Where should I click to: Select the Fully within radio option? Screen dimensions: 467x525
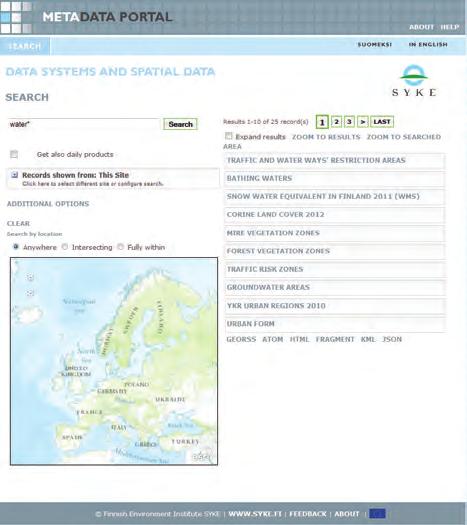coord(120,247)
